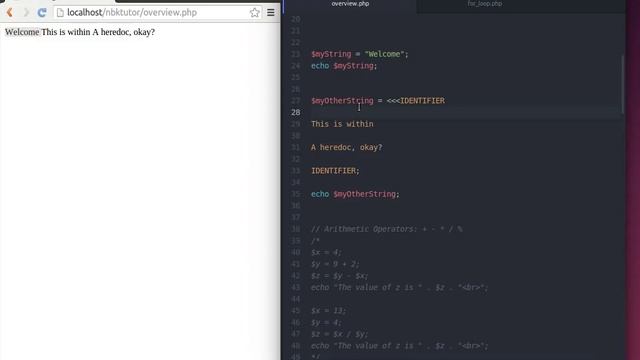Click line number 23 in gutter
This screenshot has width=640, height=360.
tap(296, 54)
